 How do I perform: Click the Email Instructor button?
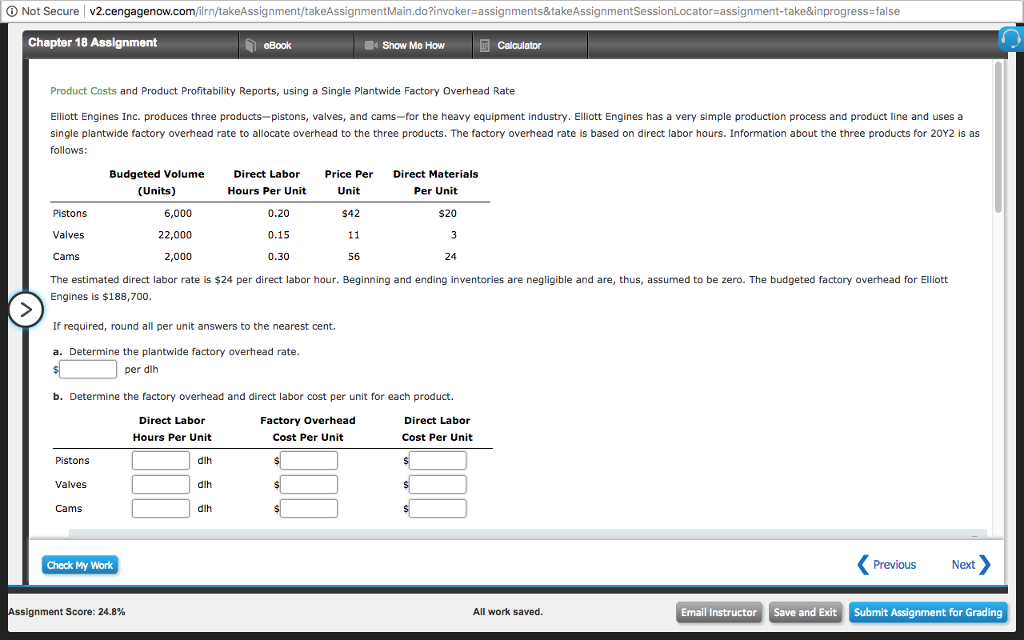point(718,612)
